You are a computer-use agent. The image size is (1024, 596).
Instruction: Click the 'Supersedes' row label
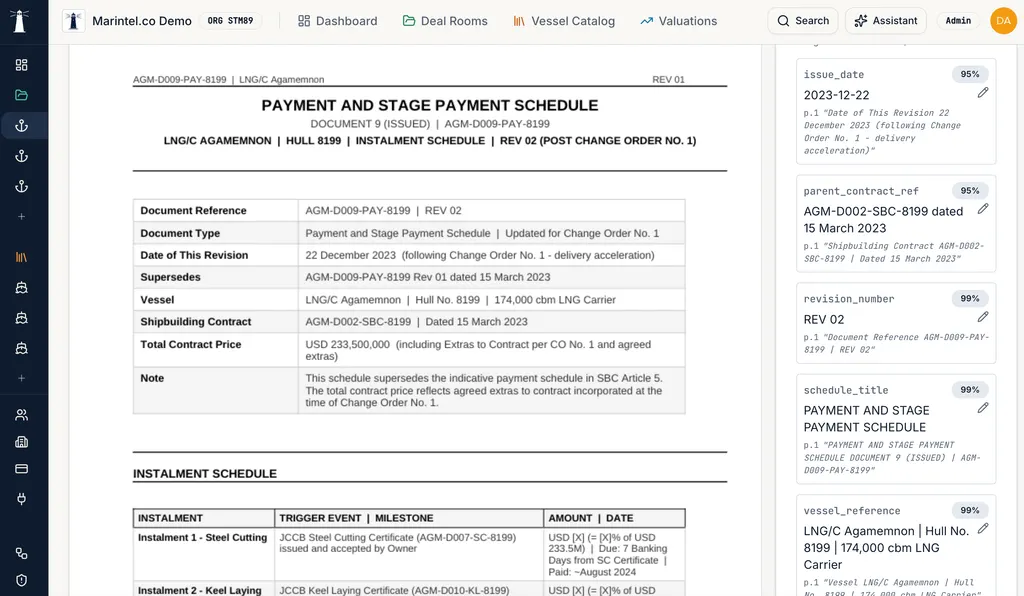point(170,277)
